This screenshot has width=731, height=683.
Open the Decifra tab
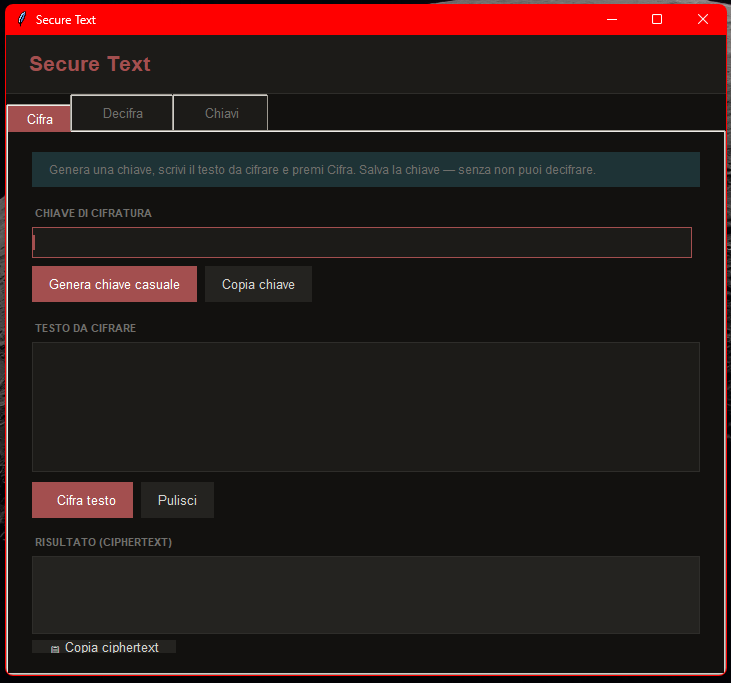pos(122,113)
